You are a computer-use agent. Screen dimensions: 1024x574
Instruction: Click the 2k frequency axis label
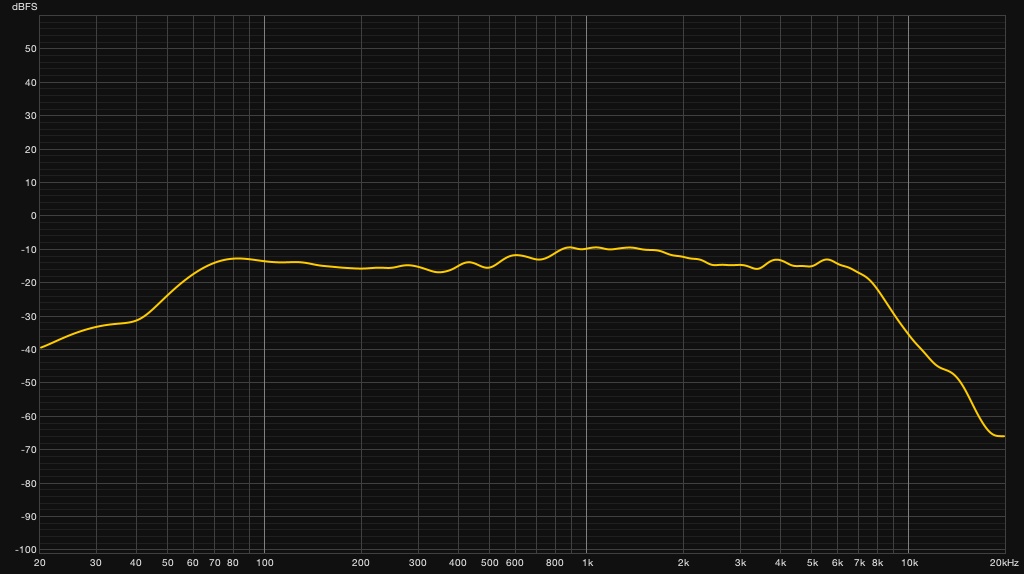[x=684, y=563]
